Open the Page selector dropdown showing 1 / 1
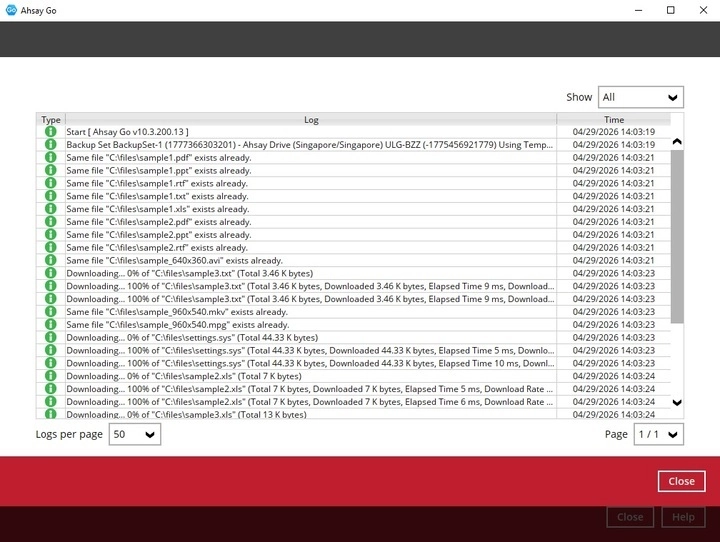The image size is (720, 542). coord(658,434)
